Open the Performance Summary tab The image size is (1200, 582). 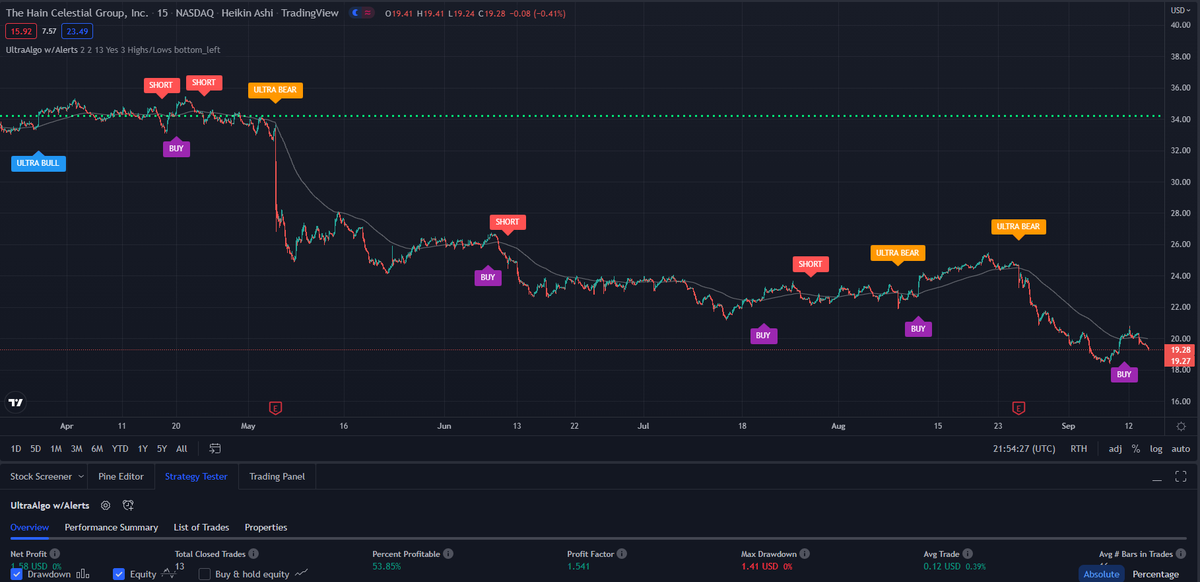pos(111,527)
